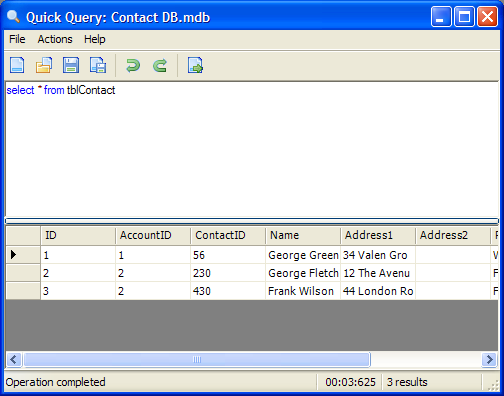Save the query using the floppy disk icon

[x=71, y=65]
